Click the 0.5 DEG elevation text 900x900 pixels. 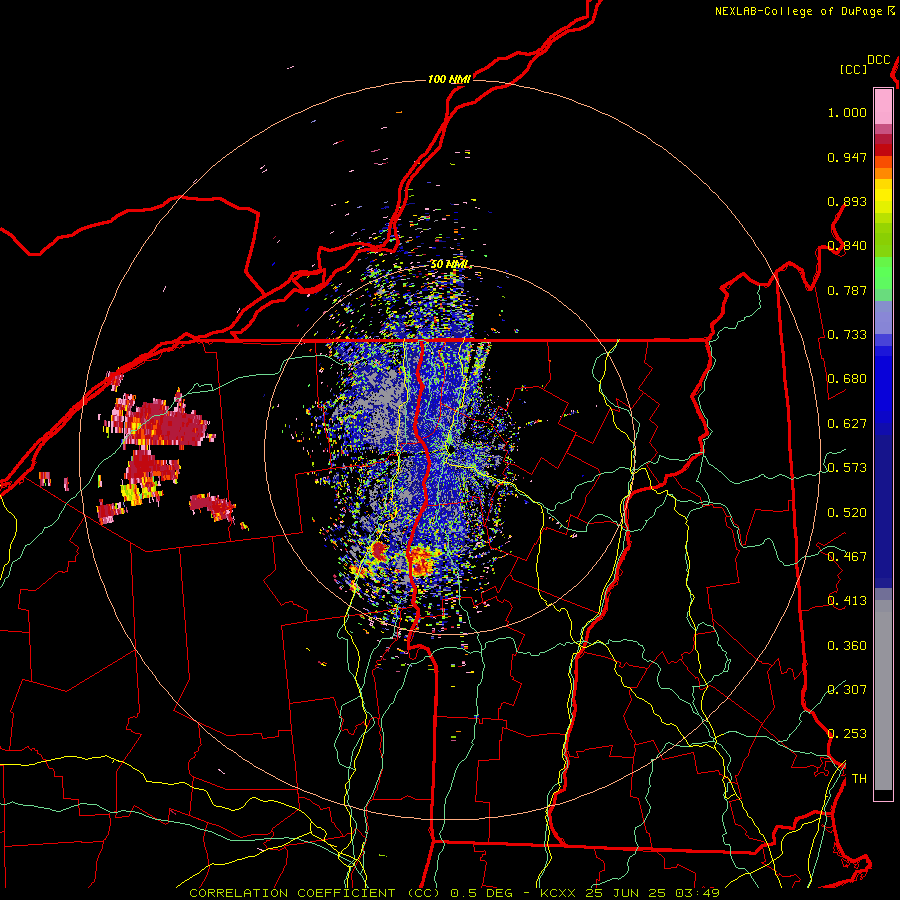coord(482,893)
